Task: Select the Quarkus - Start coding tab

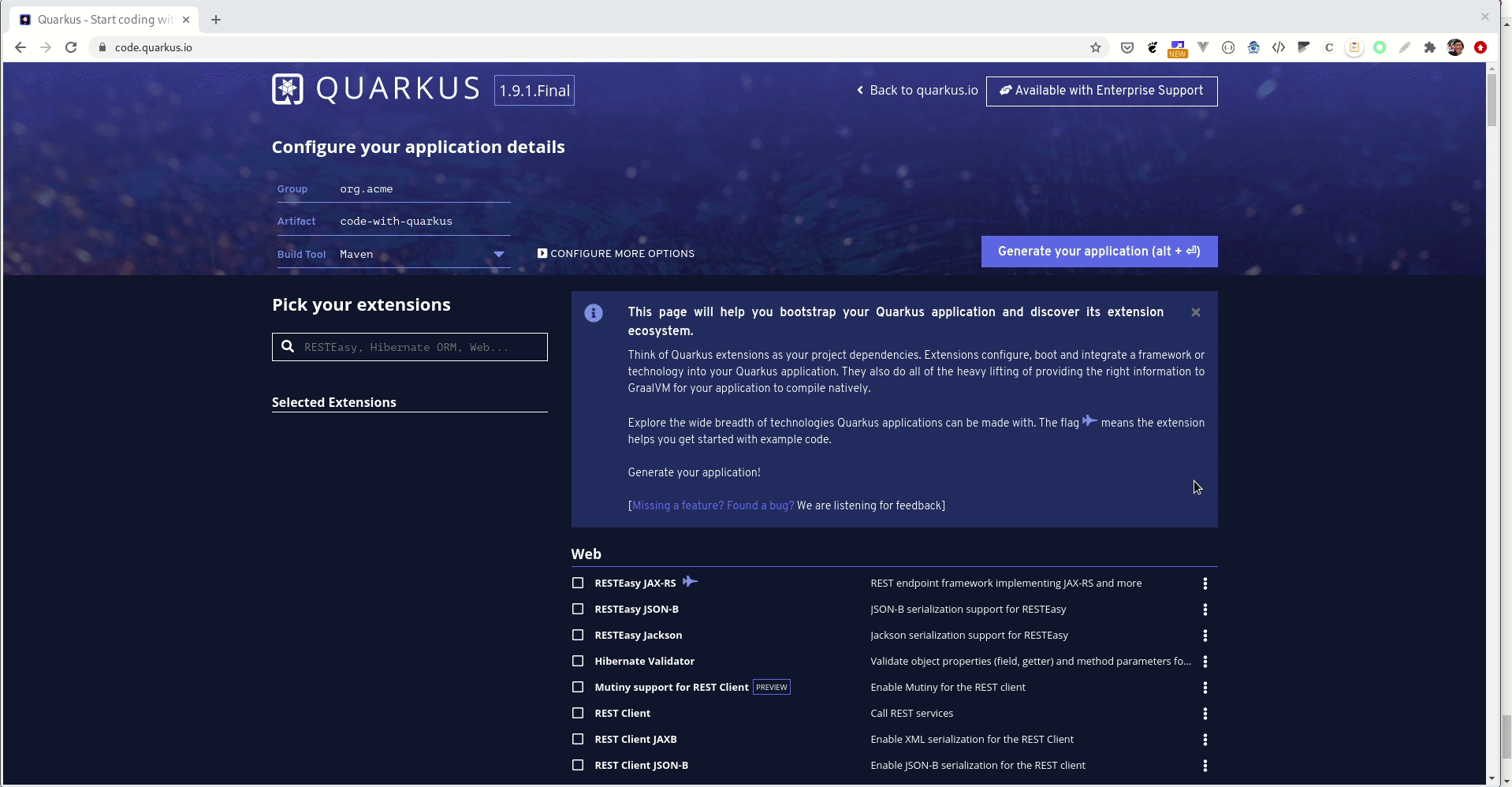Action: [104, 20]
